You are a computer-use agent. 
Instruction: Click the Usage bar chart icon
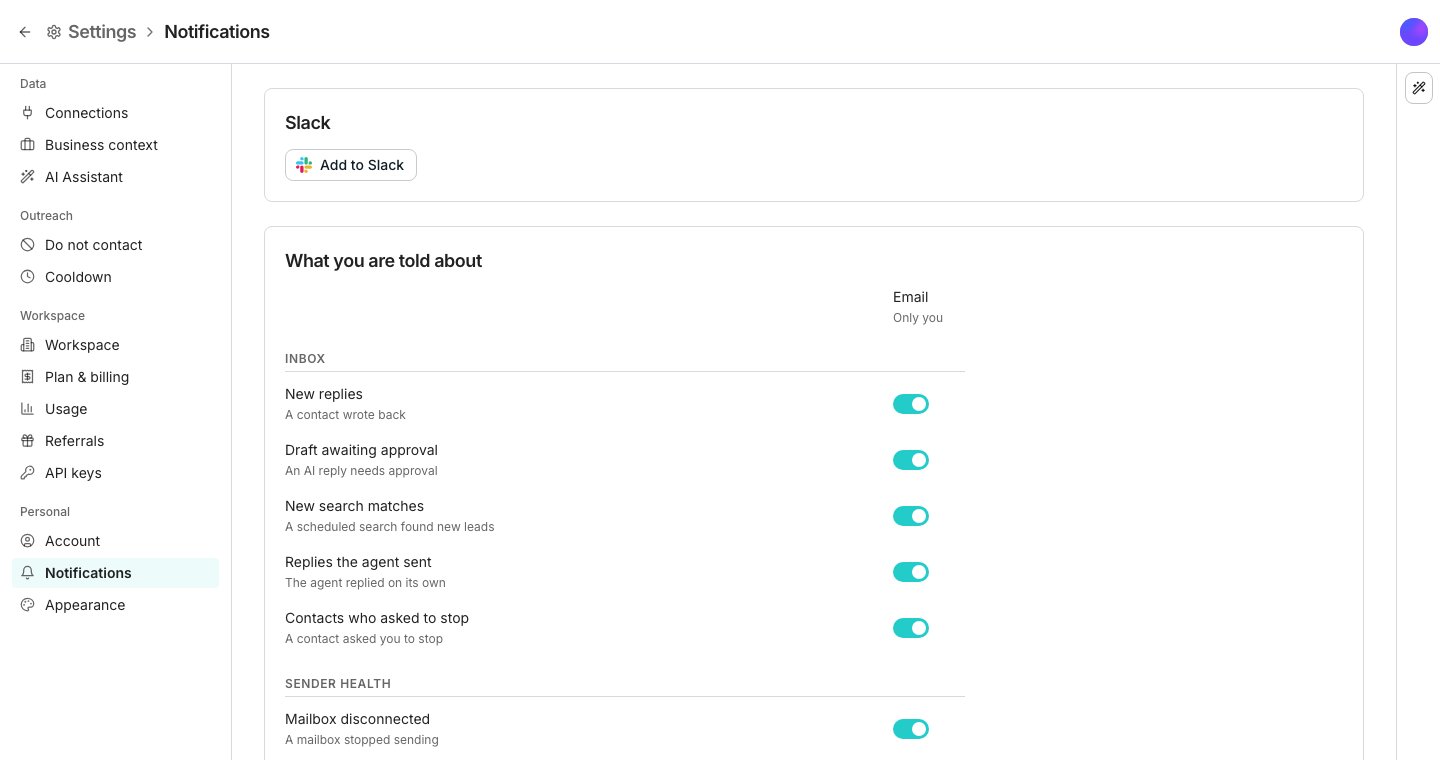click(28, 409)
